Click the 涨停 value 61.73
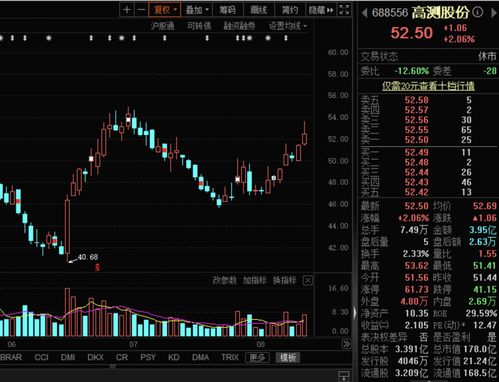Screen dimensions: 499x382 click(x=416, y=289)
